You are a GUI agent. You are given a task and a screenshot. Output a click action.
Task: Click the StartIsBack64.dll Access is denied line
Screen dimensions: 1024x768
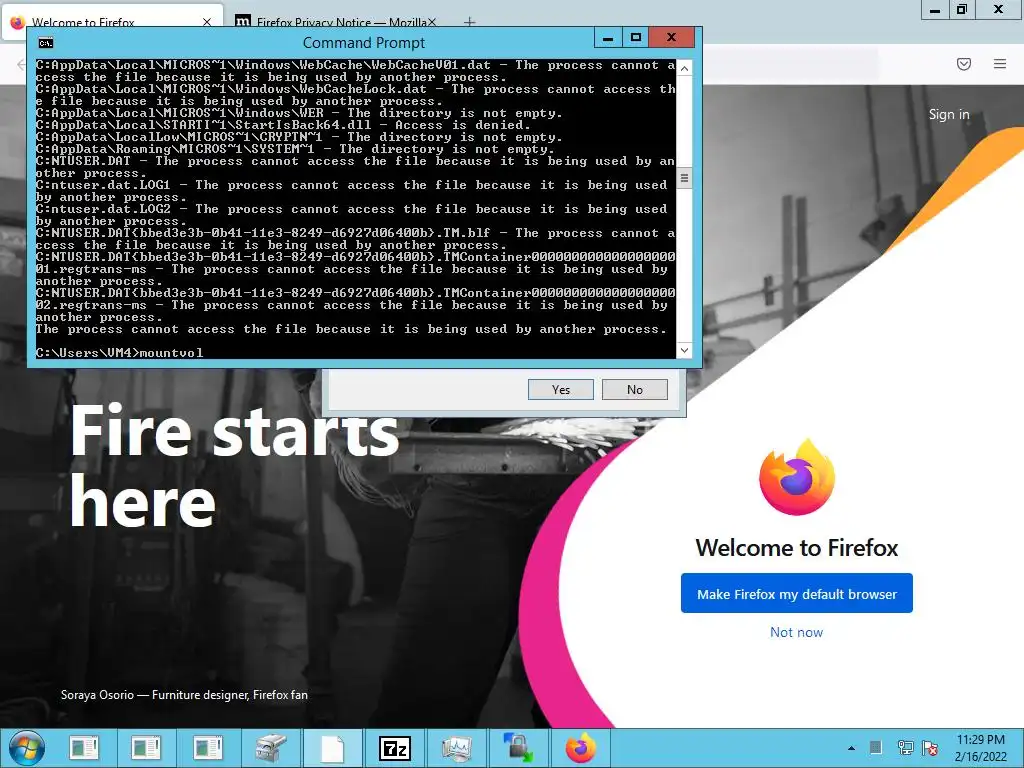[284, 125]
